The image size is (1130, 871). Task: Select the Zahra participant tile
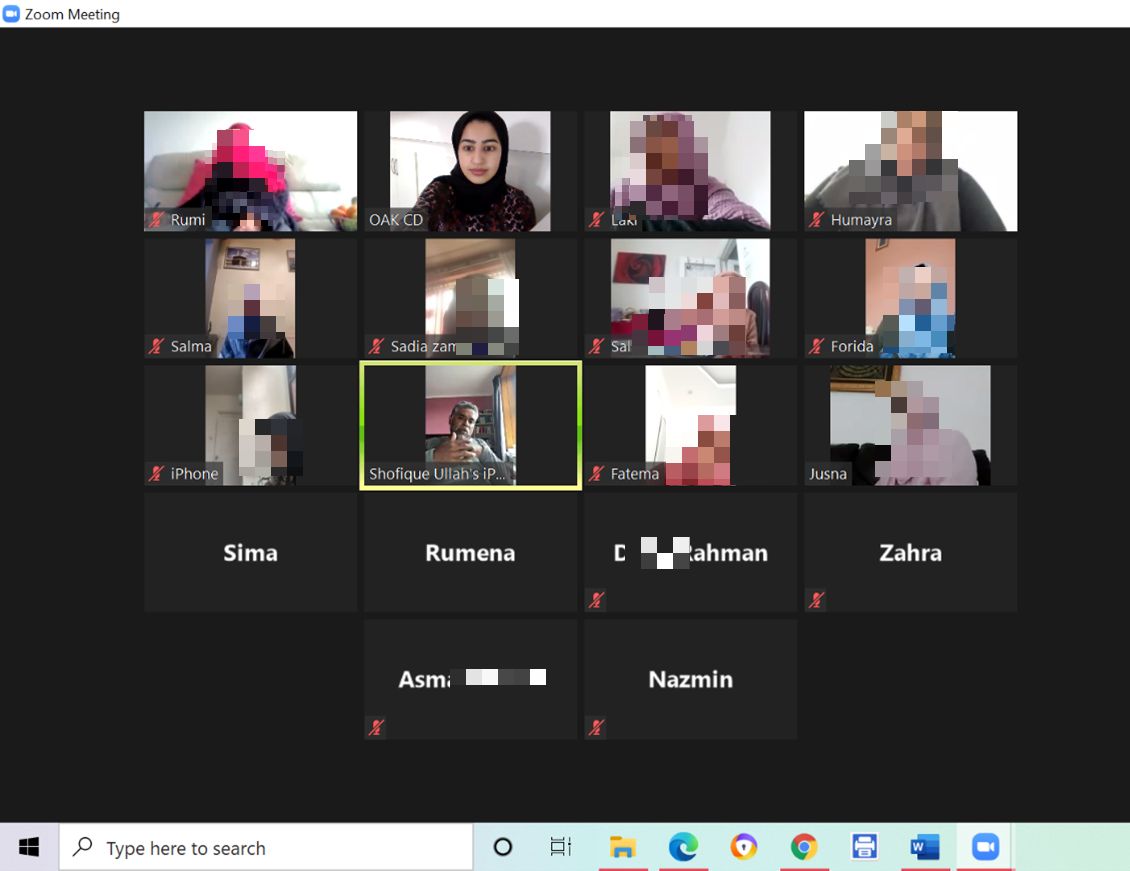point(910,553)
